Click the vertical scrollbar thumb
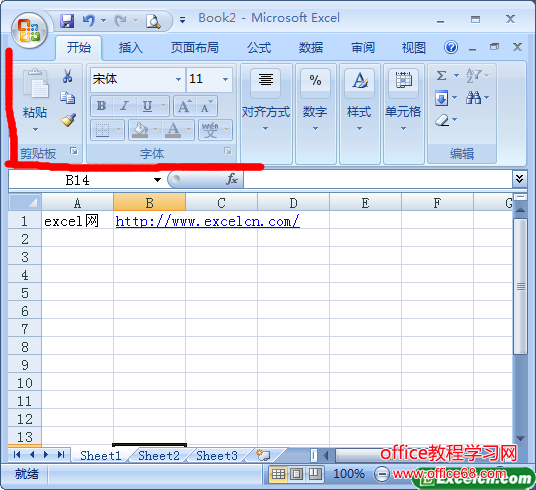 [520, 287]
